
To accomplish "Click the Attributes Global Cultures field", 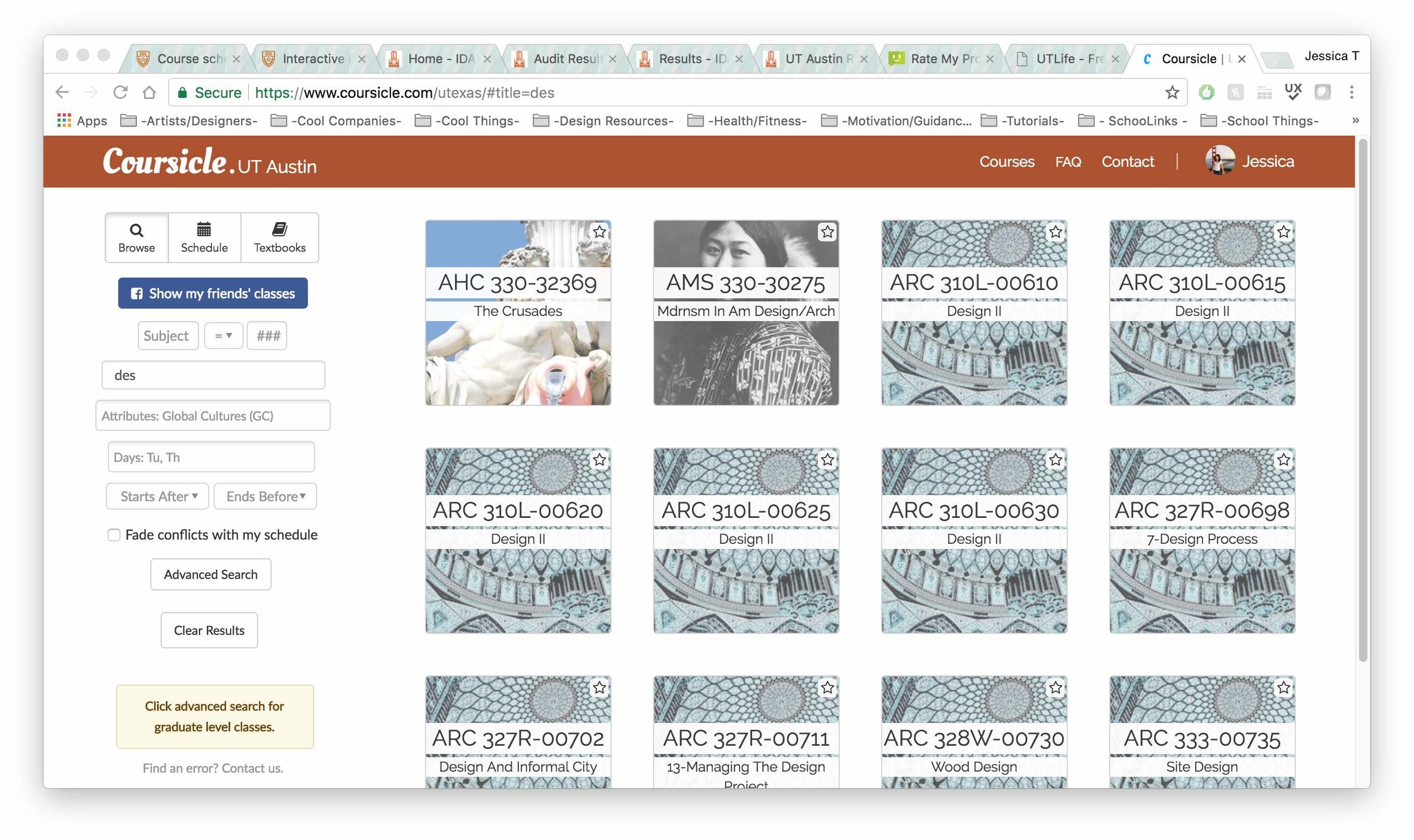I will point(213,416).
